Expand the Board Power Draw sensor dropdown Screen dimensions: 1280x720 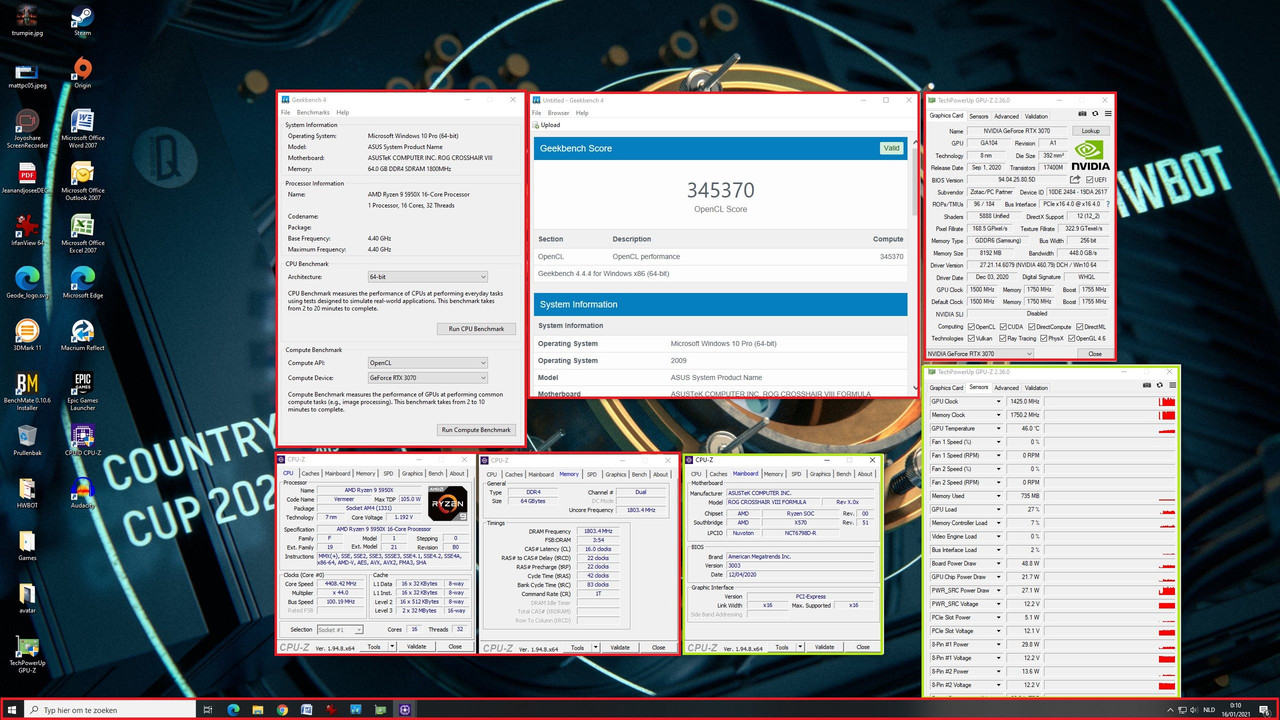[x=997, y=563]
